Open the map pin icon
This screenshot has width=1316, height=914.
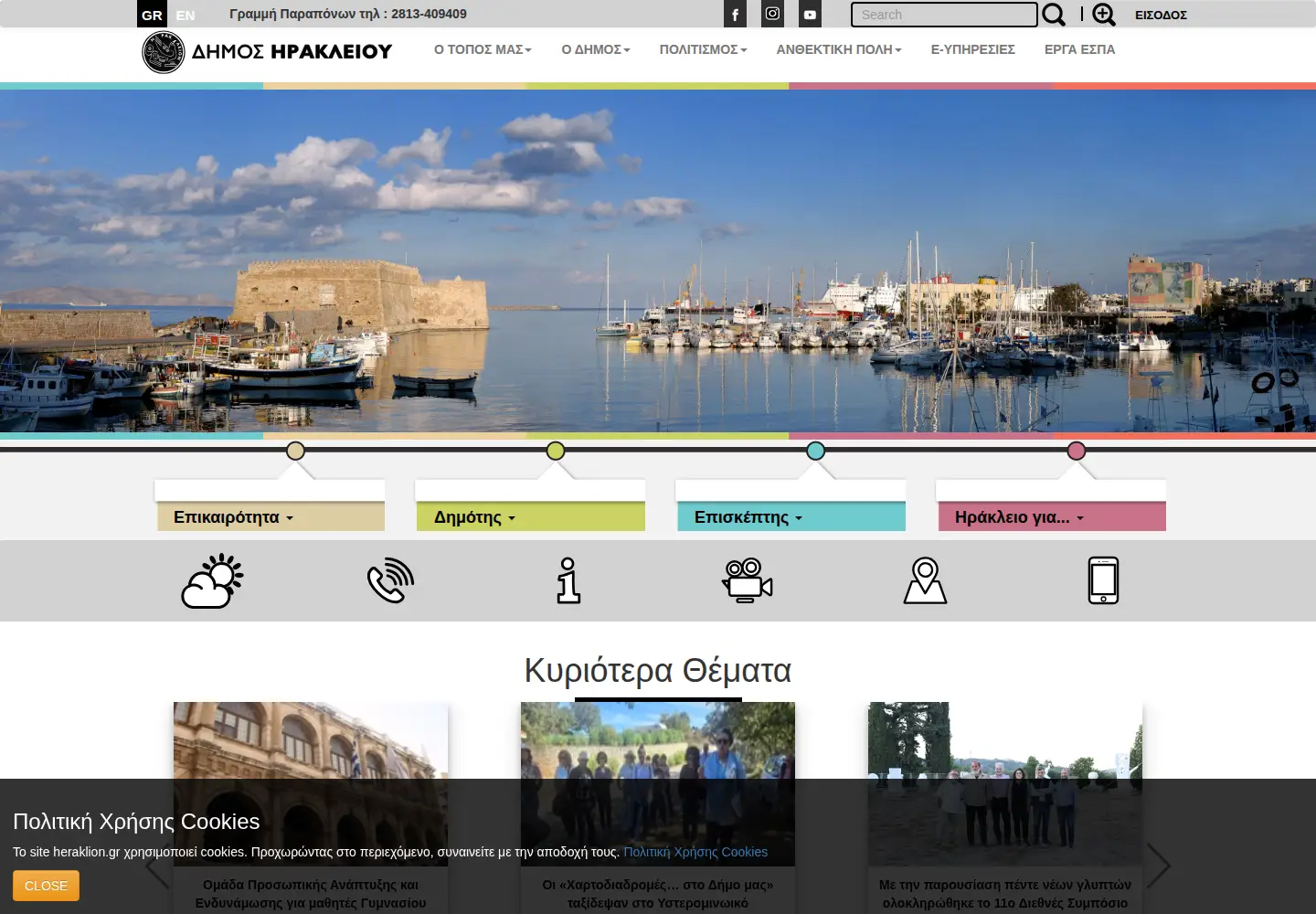point(925,580)
